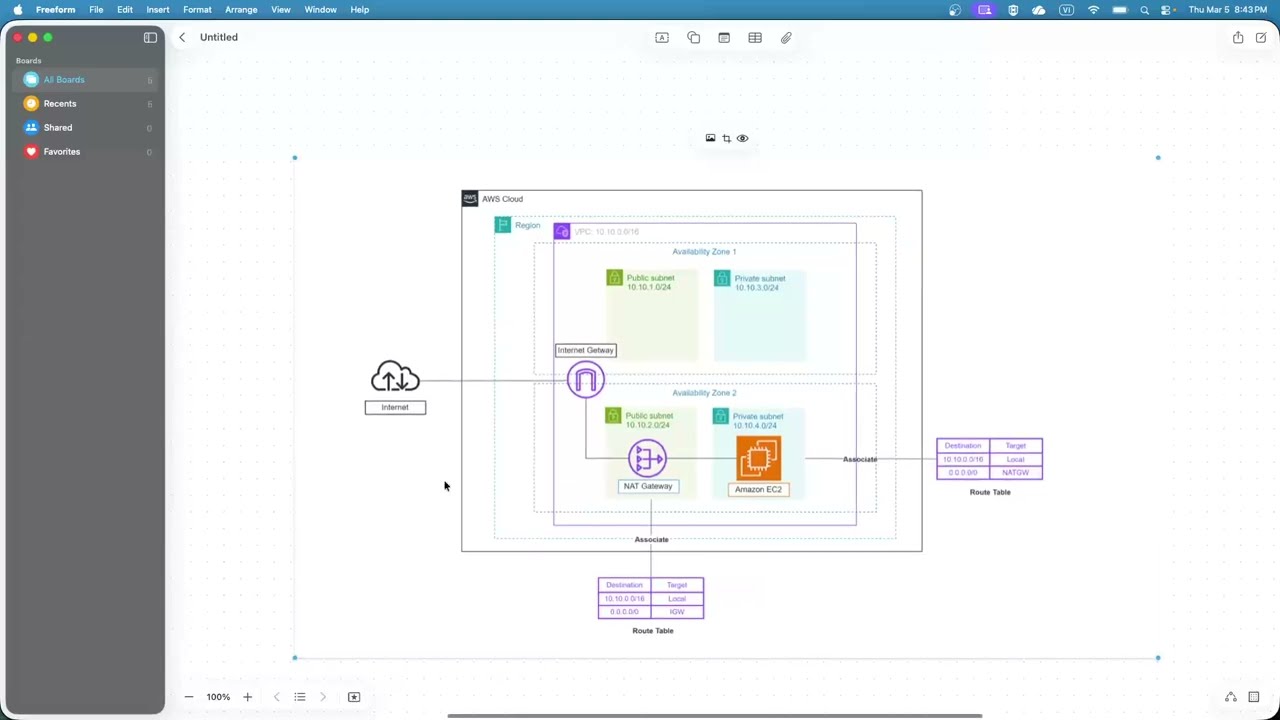The image size is (1280, 720).
Task: Open Spotlight search in menu bar
Action: (1145, 10)
